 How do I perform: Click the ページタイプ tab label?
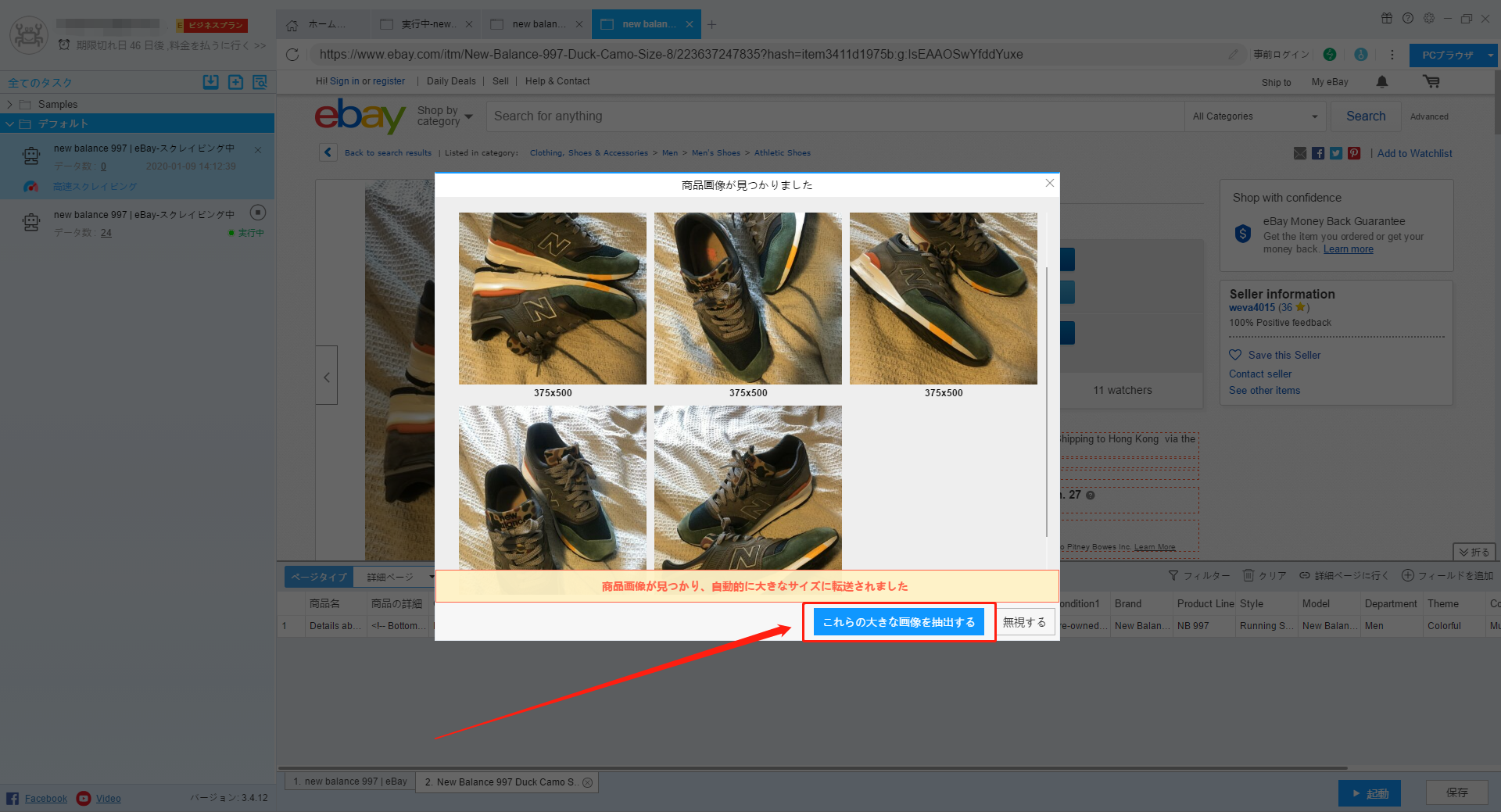coord(319,577)
